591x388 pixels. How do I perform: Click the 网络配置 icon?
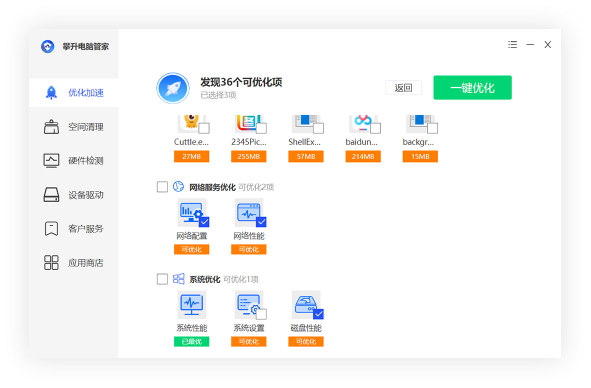pyautogui.click(x=192, y=213)
